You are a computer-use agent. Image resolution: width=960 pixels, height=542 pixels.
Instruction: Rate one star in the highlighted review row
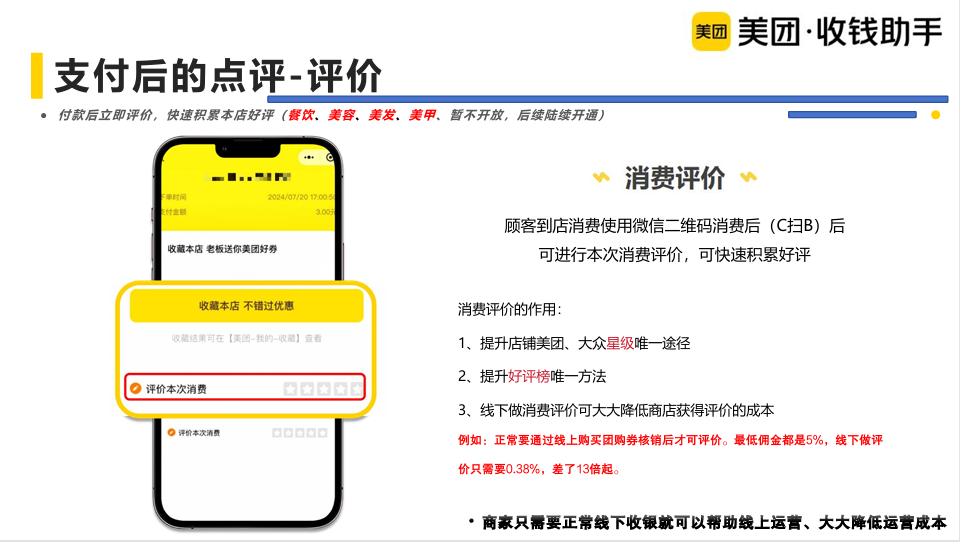click(290, 388)
